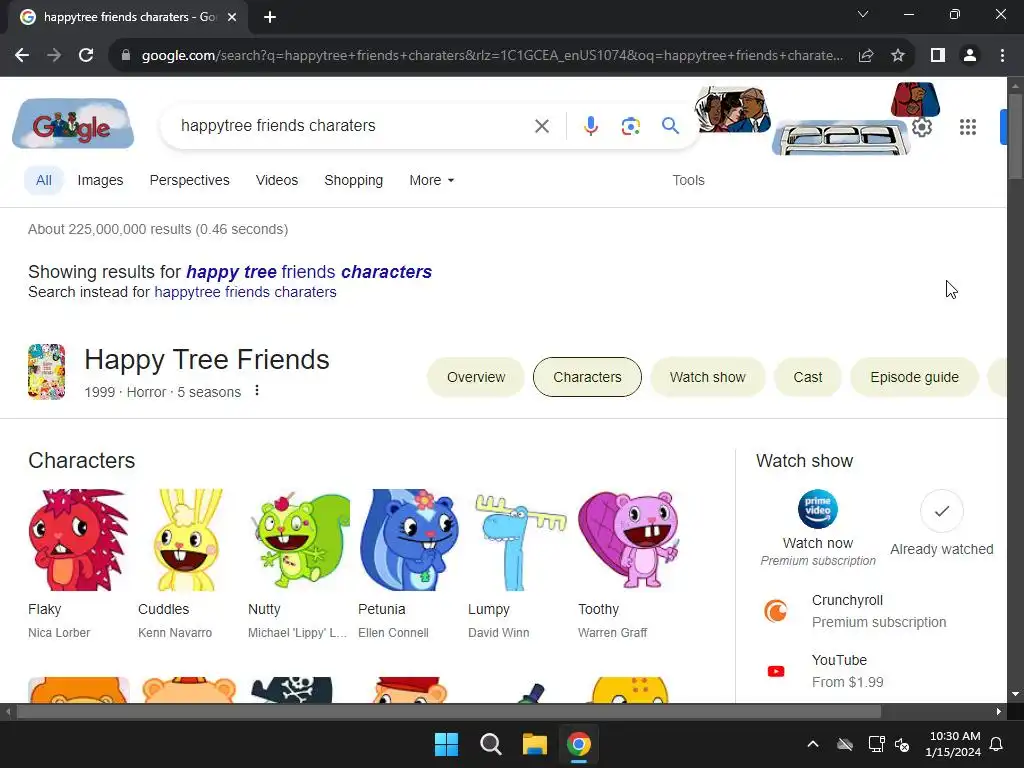Open File Explorer from the taskbar
This screenshot has height=768, width=1024.
(x=534, y=744)
